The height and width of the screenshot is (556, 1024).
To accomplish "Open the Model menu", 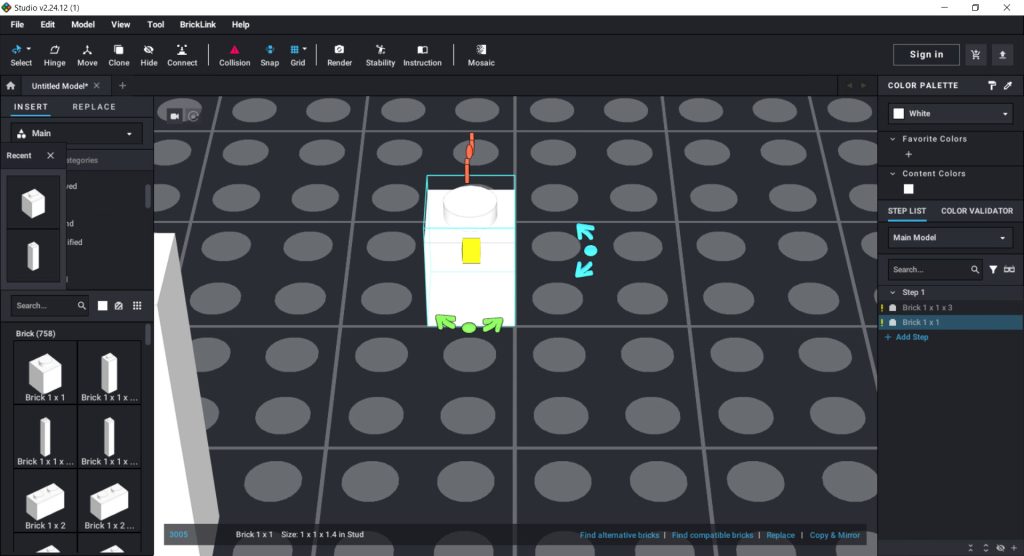I will point(83,25).
